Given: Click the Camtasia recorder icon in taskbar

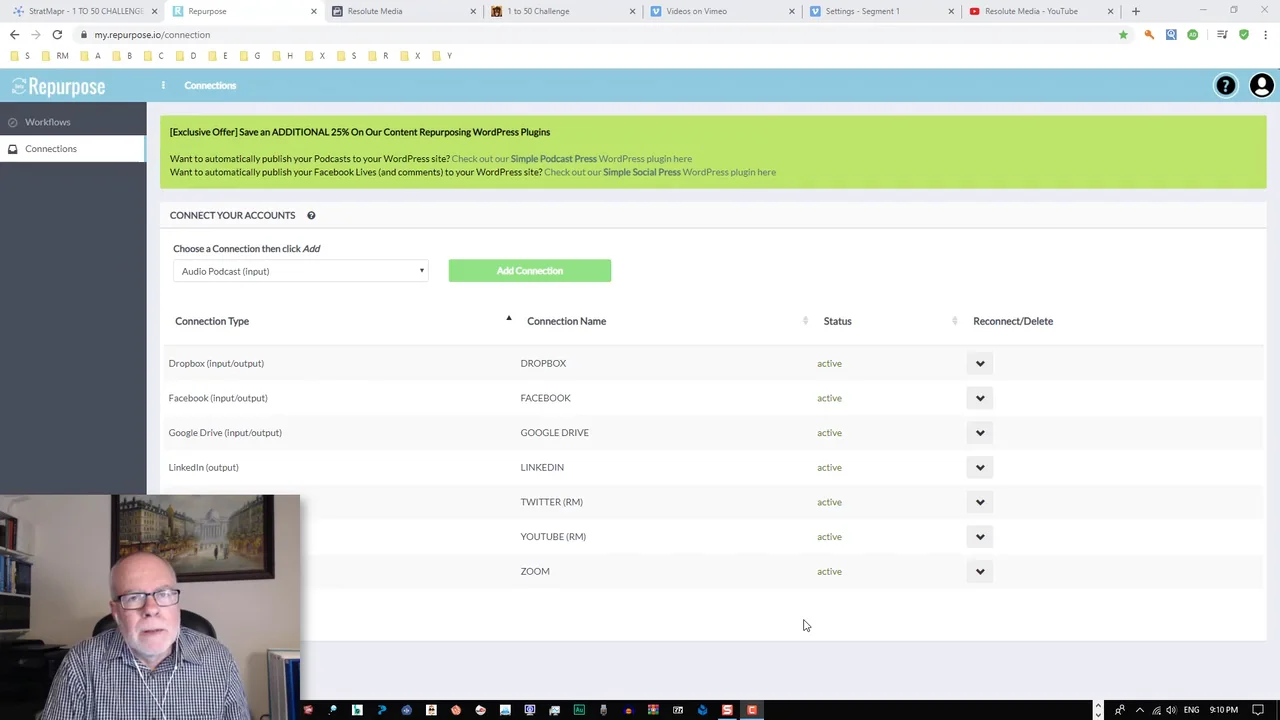Looking at the screenshot, I should point(751,710).
